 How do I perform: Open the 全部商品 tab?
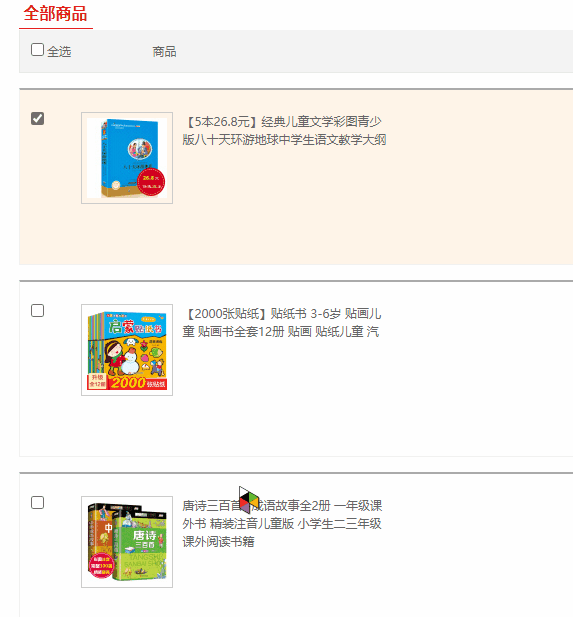coord(55,14)
